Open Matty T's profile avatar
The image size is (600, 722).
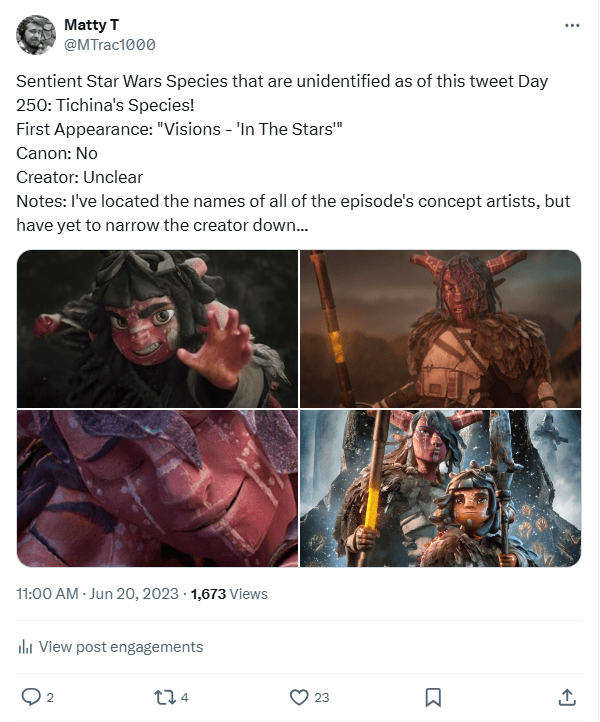coord(36,35)
